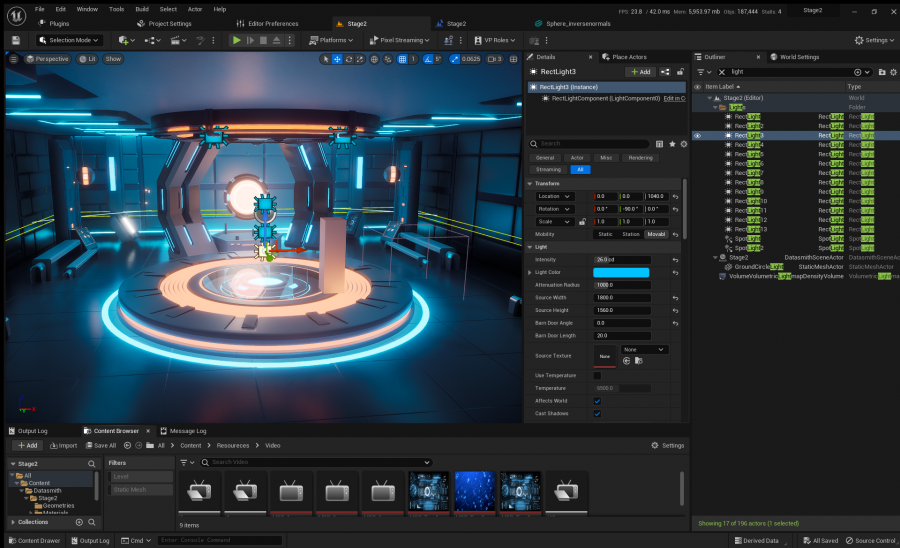
Task: Toggle scale snapping icon near 0.0625
Action: [455, 59]
